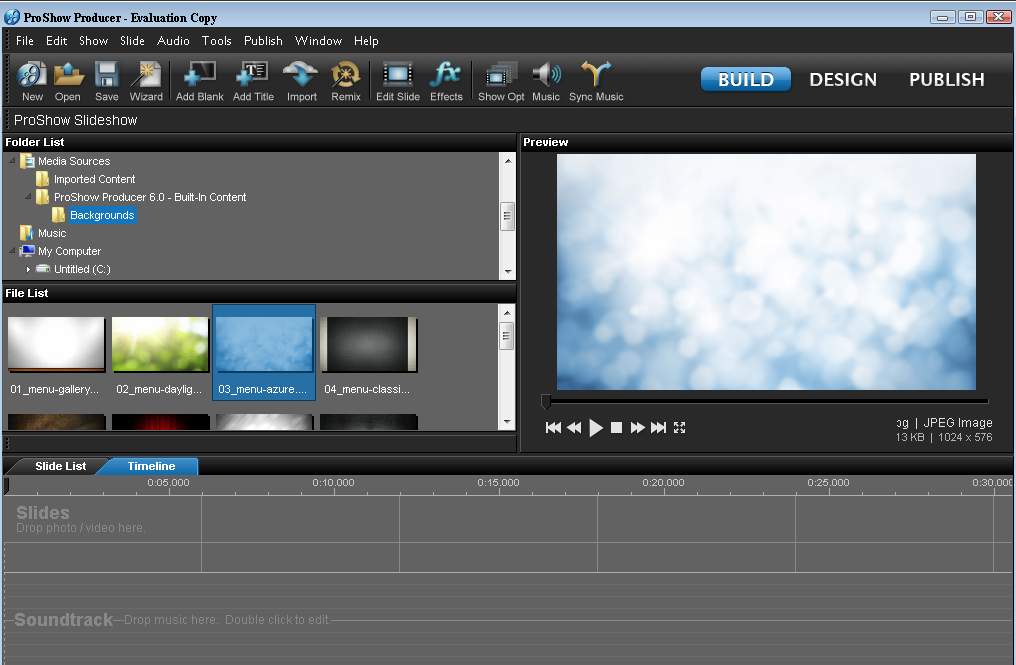1016x665 pixels.
Task: Click the timeline playhead at start
Action: click(x=6, y=485)
